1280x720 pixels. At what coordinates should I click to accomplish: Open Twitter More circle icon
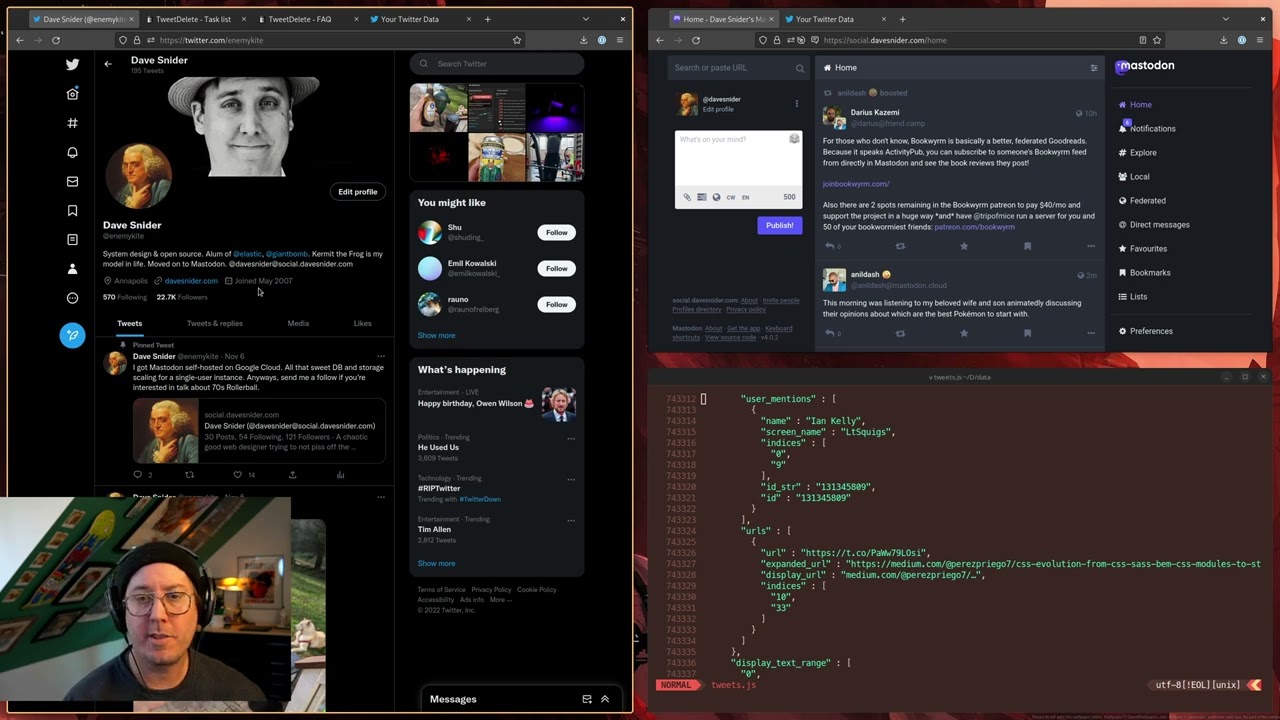coord(72,298)
